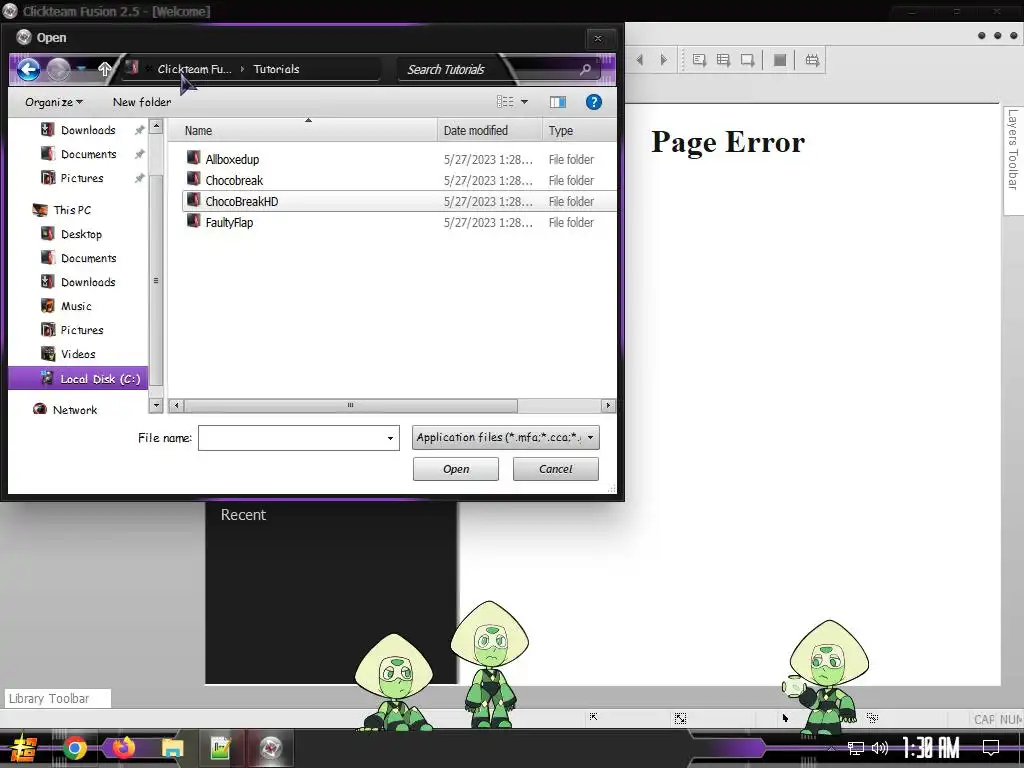Open the Storyboard editor toolbar icon
The height and width of the screenshot is (768, 1024).
pos(699,60)
